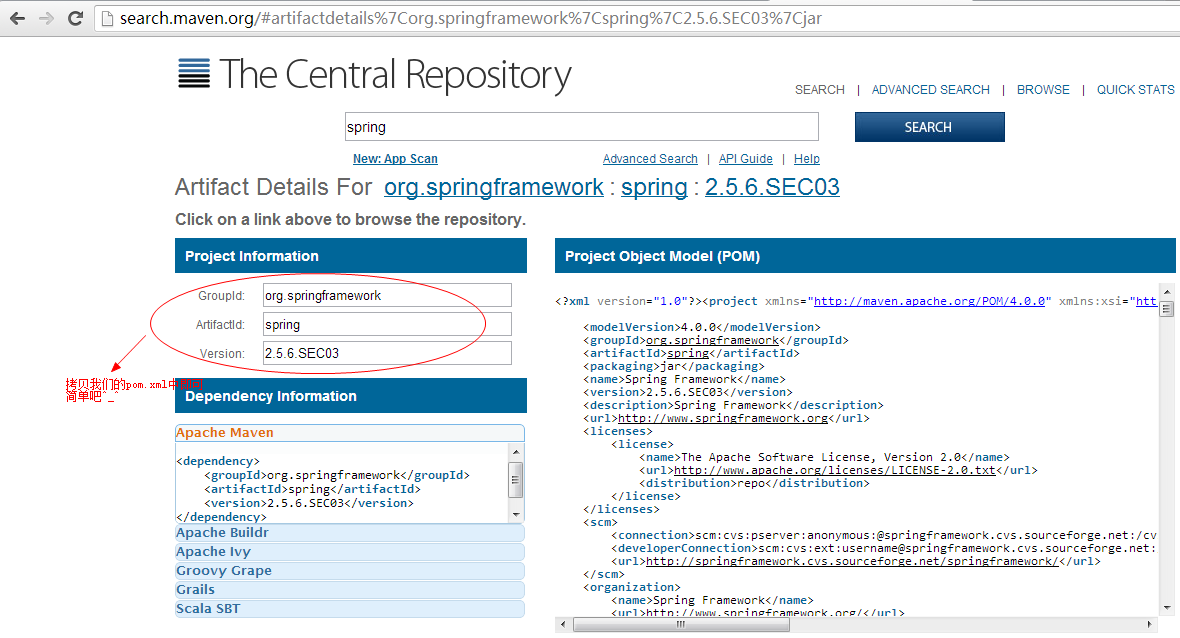Click the Central Repository logo icon
This screenshot has width=1180, height=638.
pos(193,73)
